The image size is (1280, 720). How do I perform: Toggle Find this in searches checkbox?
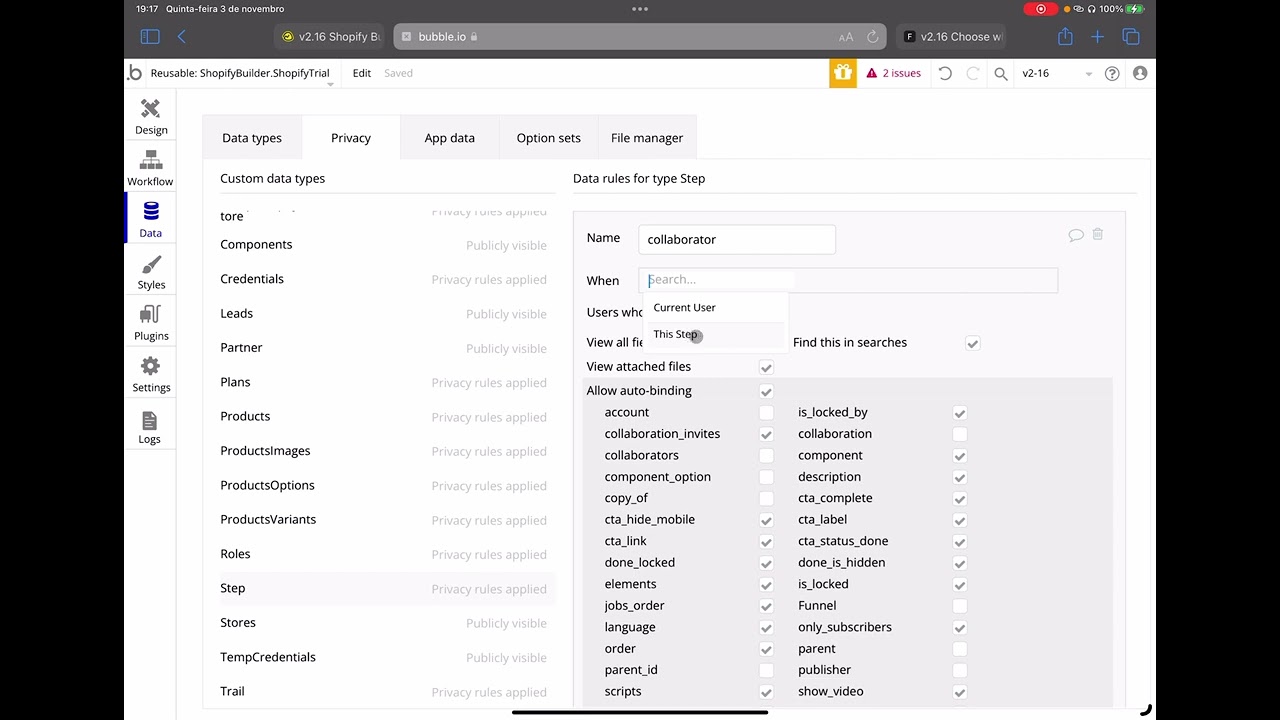click(x=972, y=343)
